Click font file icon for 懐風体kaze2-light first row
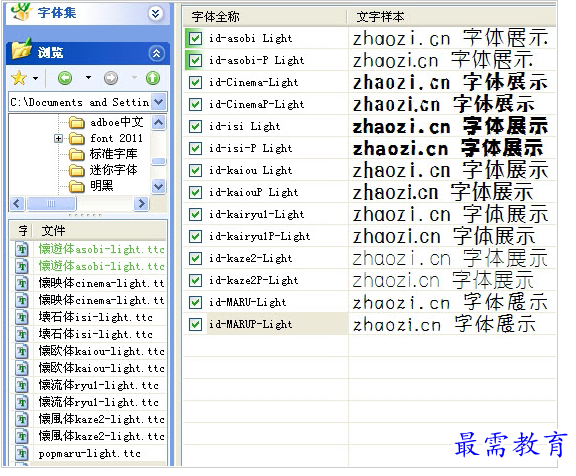This screenshot has width=576, height=476. point(22,419)
